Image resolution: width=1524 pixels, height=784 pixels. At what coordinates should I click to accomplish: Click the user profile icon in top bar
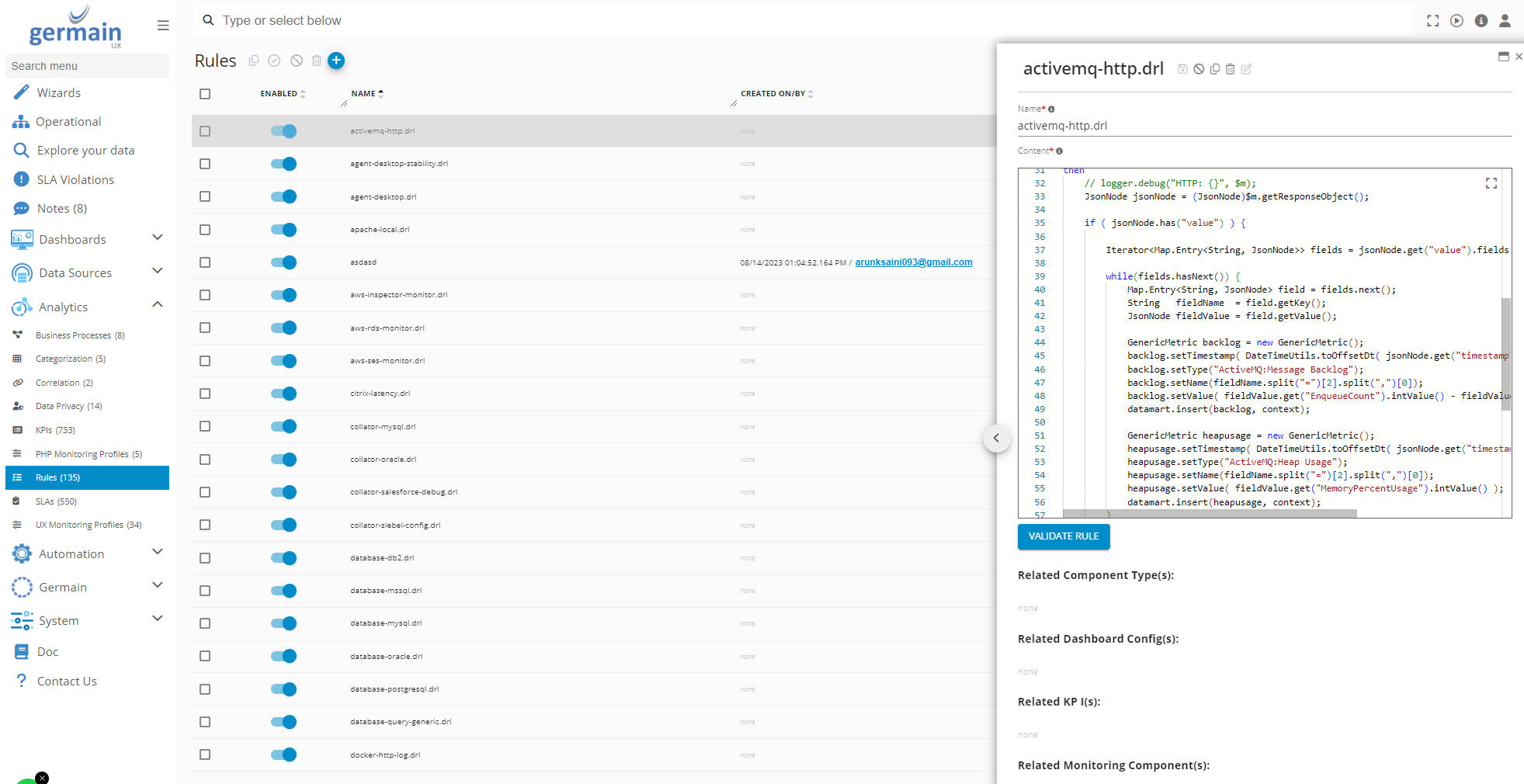(1505, 21)
